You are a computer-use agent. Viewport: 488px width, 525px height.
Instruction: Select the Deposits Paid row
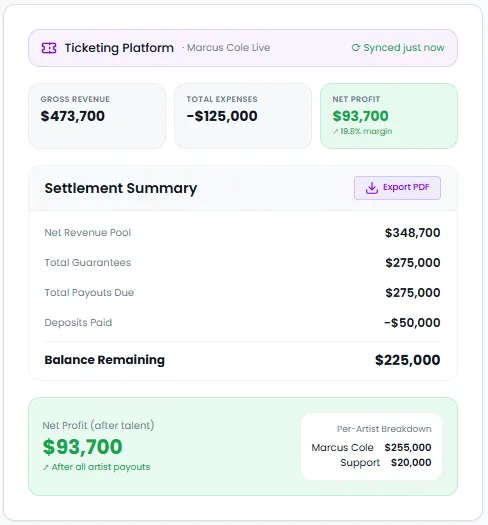click(242, 323)
